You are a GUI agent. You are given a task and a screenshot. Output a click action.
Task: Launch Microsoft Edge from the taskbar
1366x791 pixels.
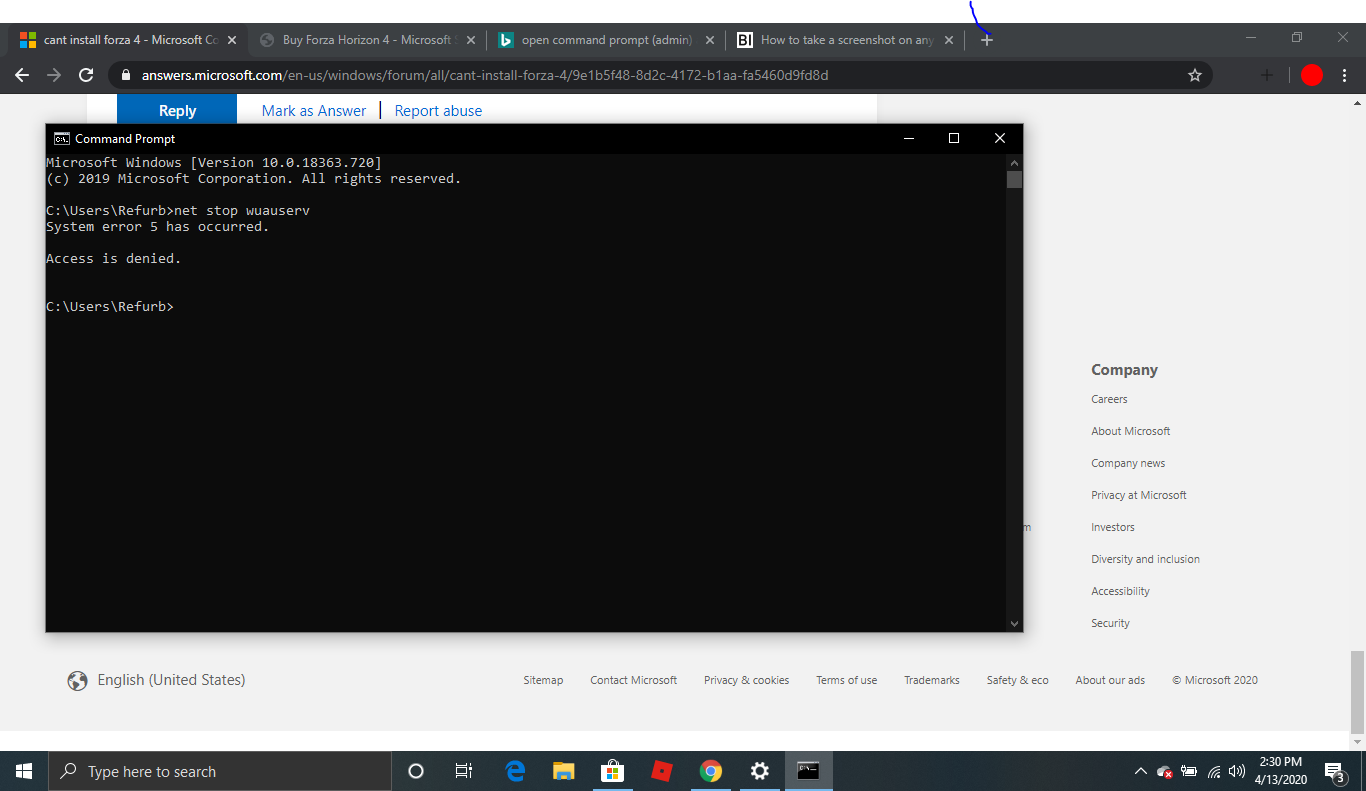point(515,771)
